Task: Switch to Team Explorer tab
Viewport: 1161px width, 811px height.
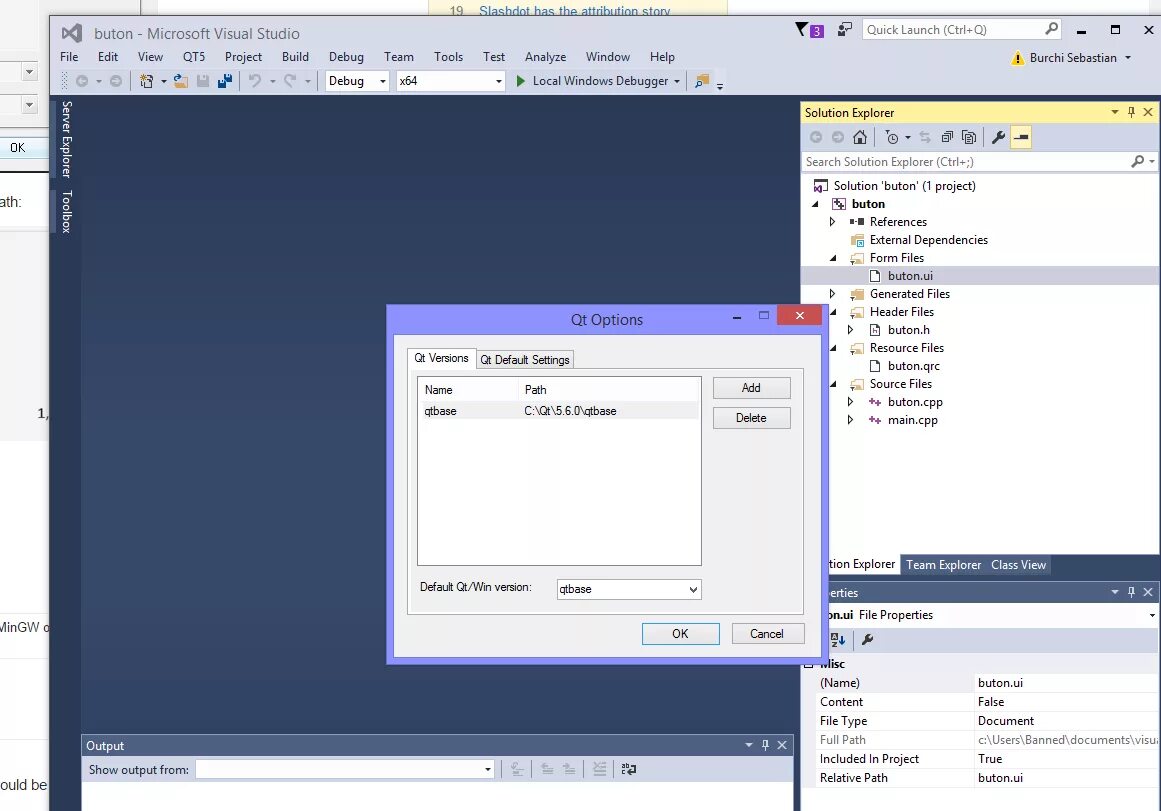Action: point(943,564)
